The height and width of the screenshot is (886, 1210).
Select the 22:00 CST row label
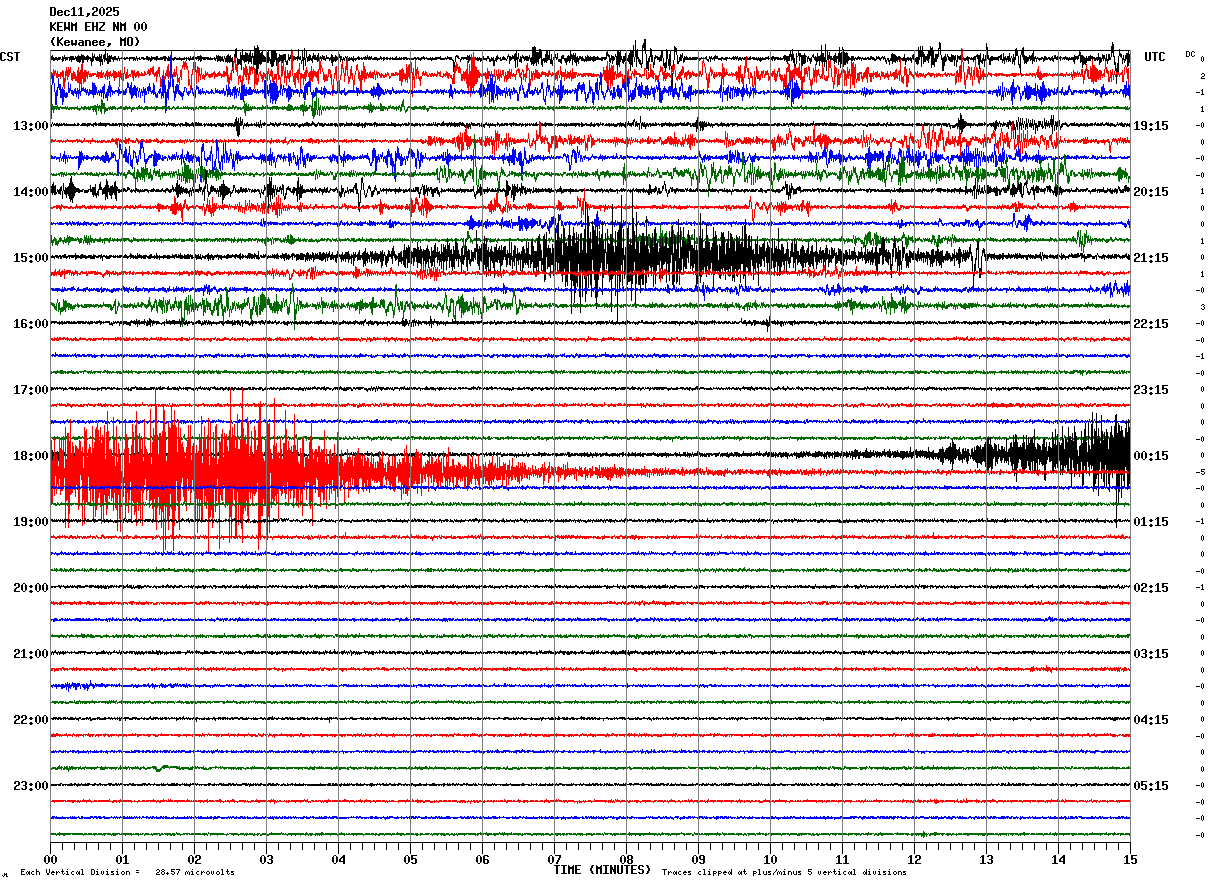tap(31, 720)
